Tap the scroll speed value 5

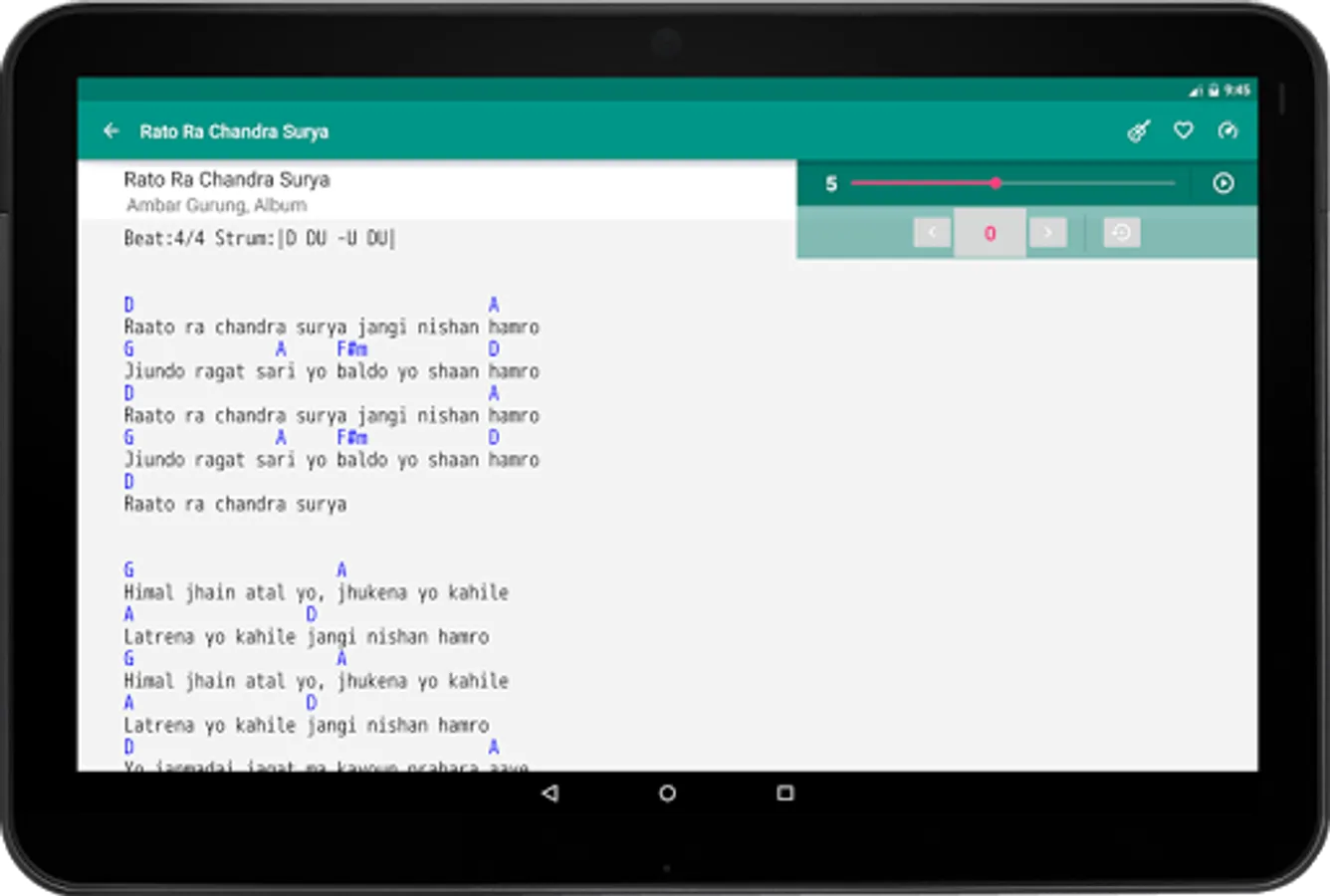[x=831, y=183]
